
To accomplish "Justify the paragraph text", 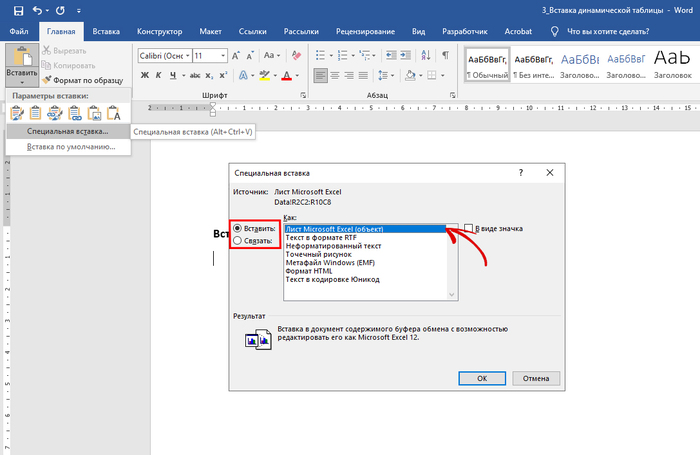I will pyautogui.click(x=363, y=75).
